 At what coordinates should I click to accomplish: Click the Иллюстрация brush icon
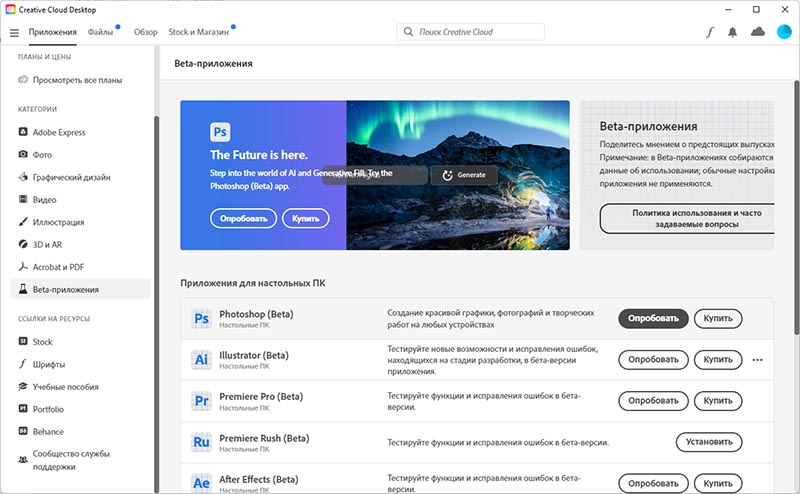[23, 221]
